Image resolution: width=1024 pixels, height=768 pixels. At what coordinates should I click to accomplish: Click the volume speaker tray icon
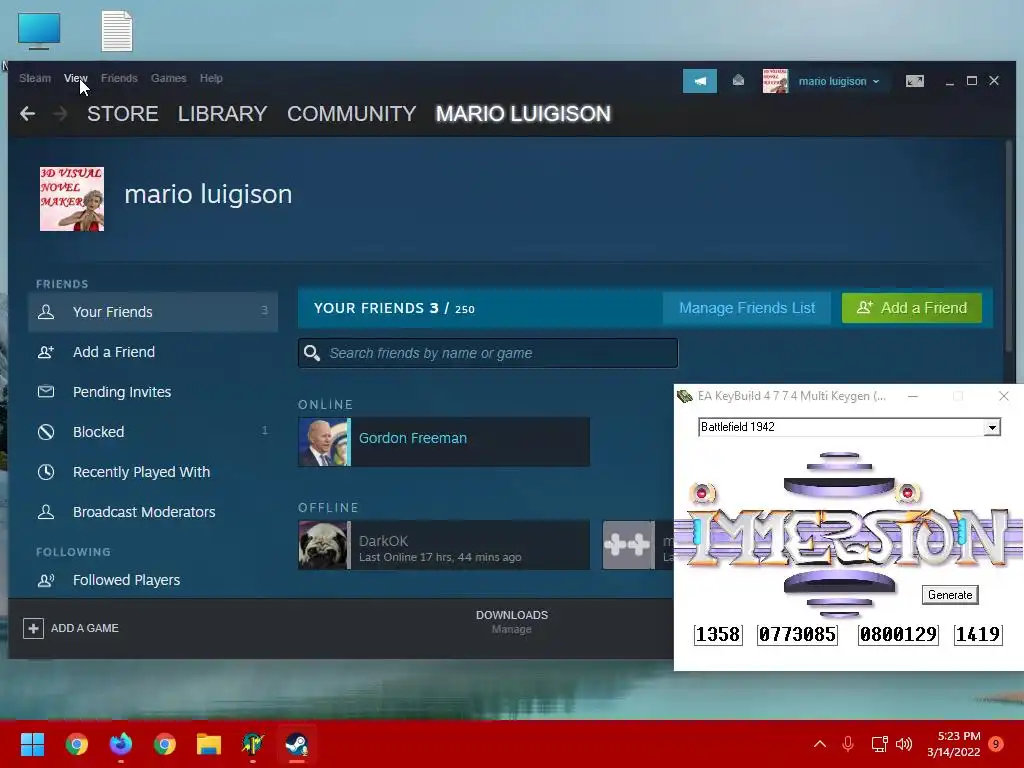point(904,744)
